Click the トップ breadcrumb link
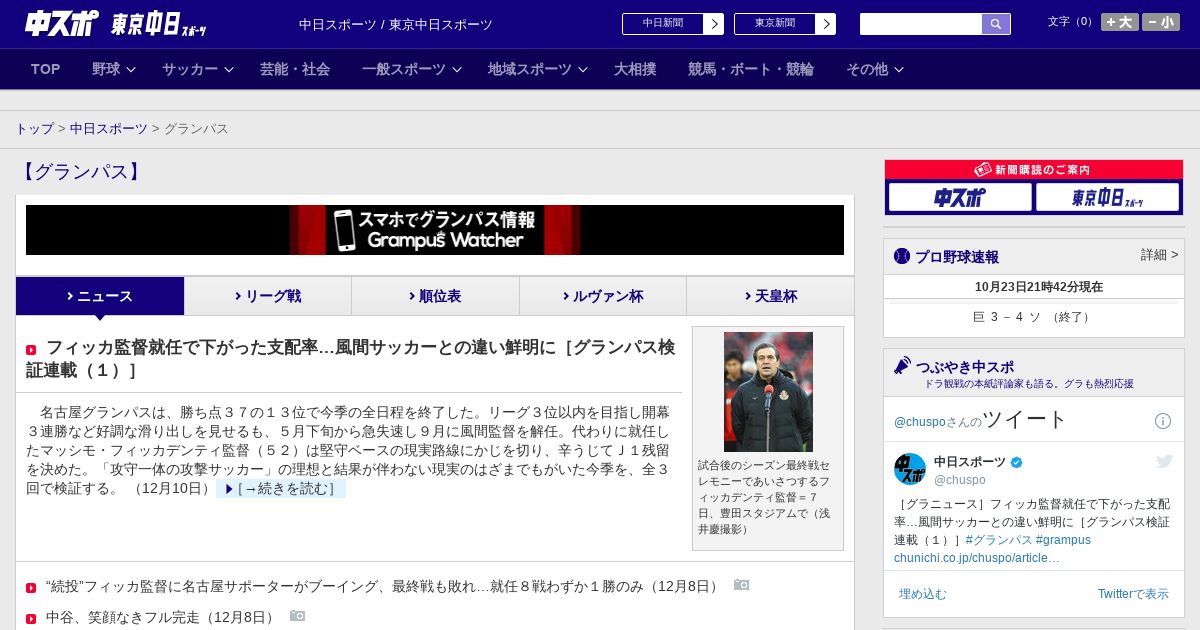 point(35,129)
